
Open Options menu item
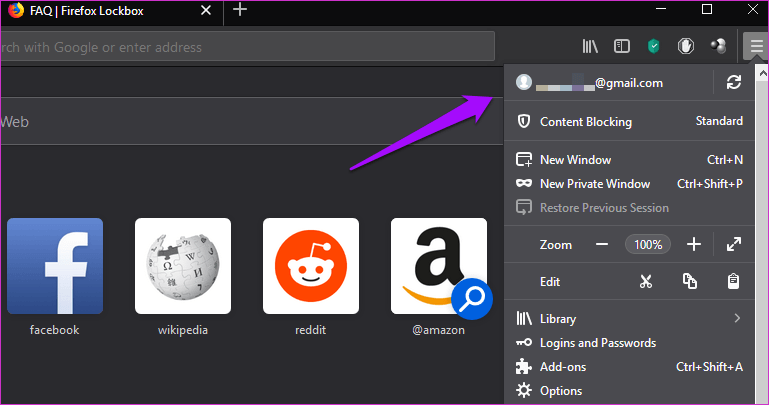(629, 390)
